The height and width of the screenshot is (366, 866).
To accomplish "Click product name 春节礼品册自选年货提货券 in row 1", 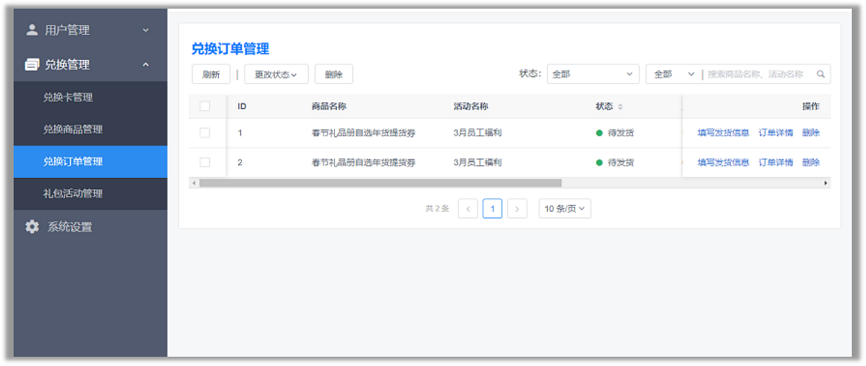I will [x=363, y=132].
